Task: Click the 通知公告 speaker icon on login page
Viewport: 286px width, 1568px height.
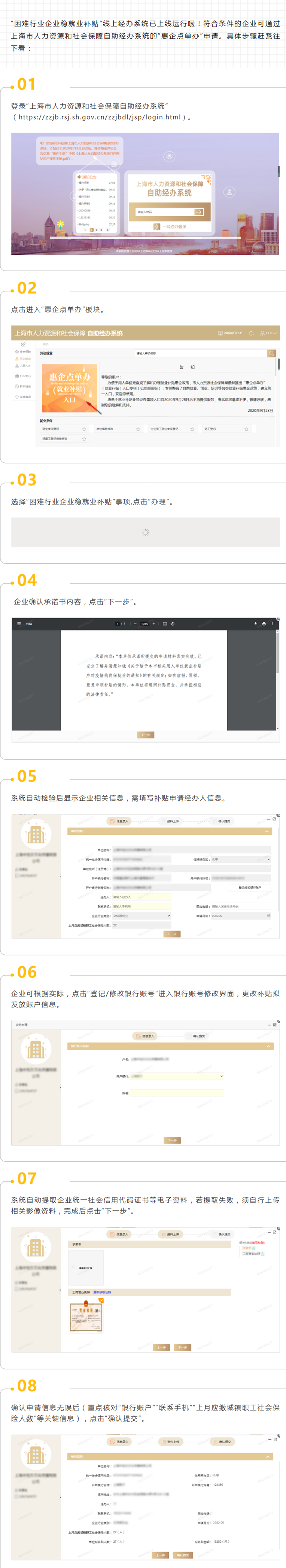Action: coord(79,177)
